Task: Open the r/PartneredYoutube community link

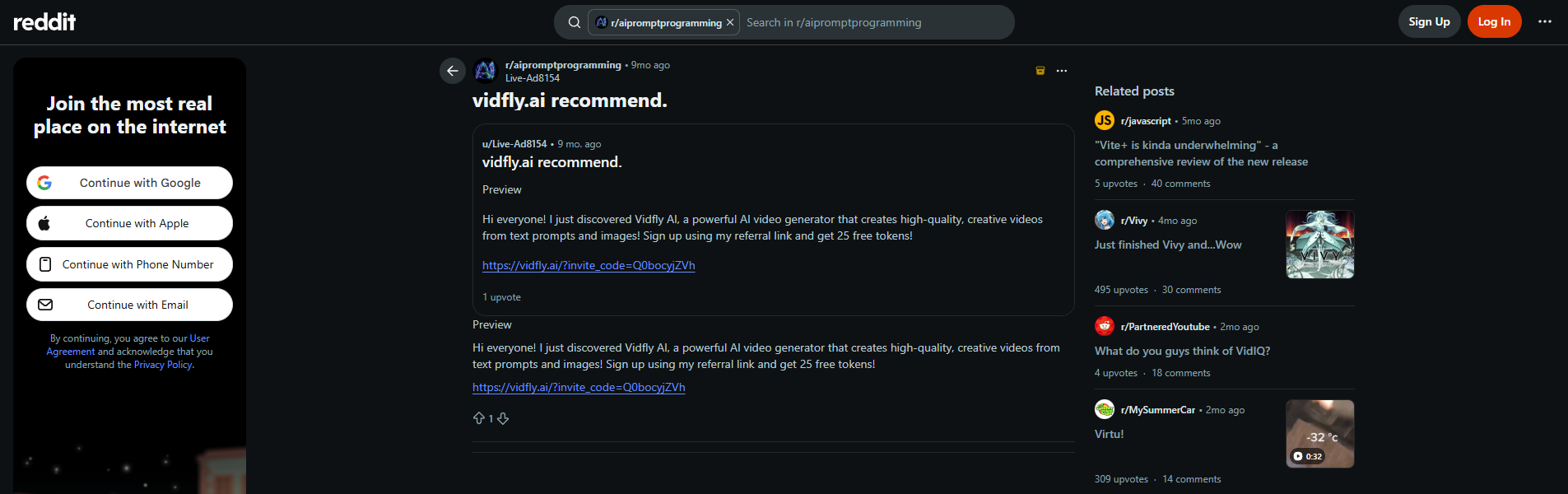Action: (1166, 327)
